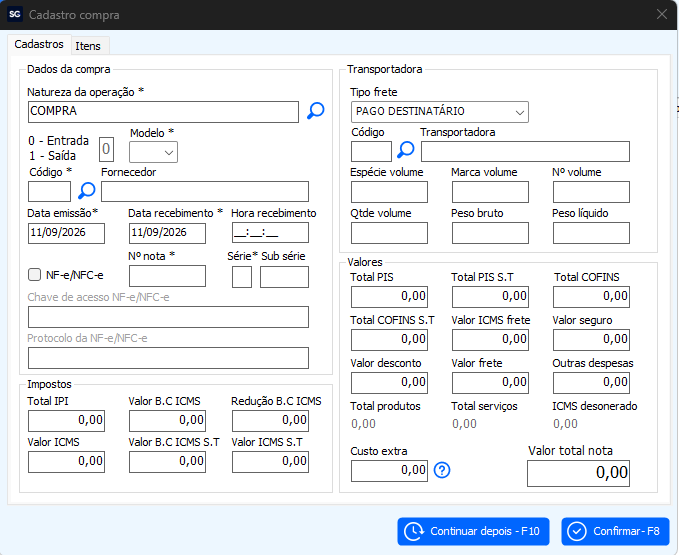Edit the Total IPI value

66,421
